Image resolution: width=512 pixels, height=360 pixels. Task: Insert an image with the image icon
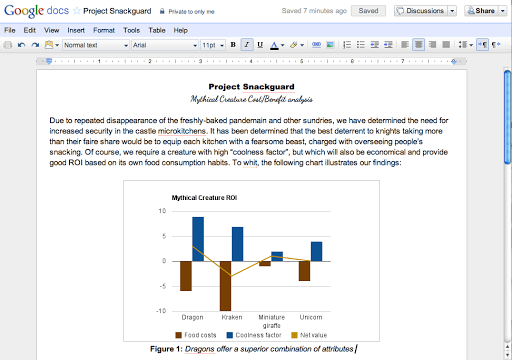330,45
